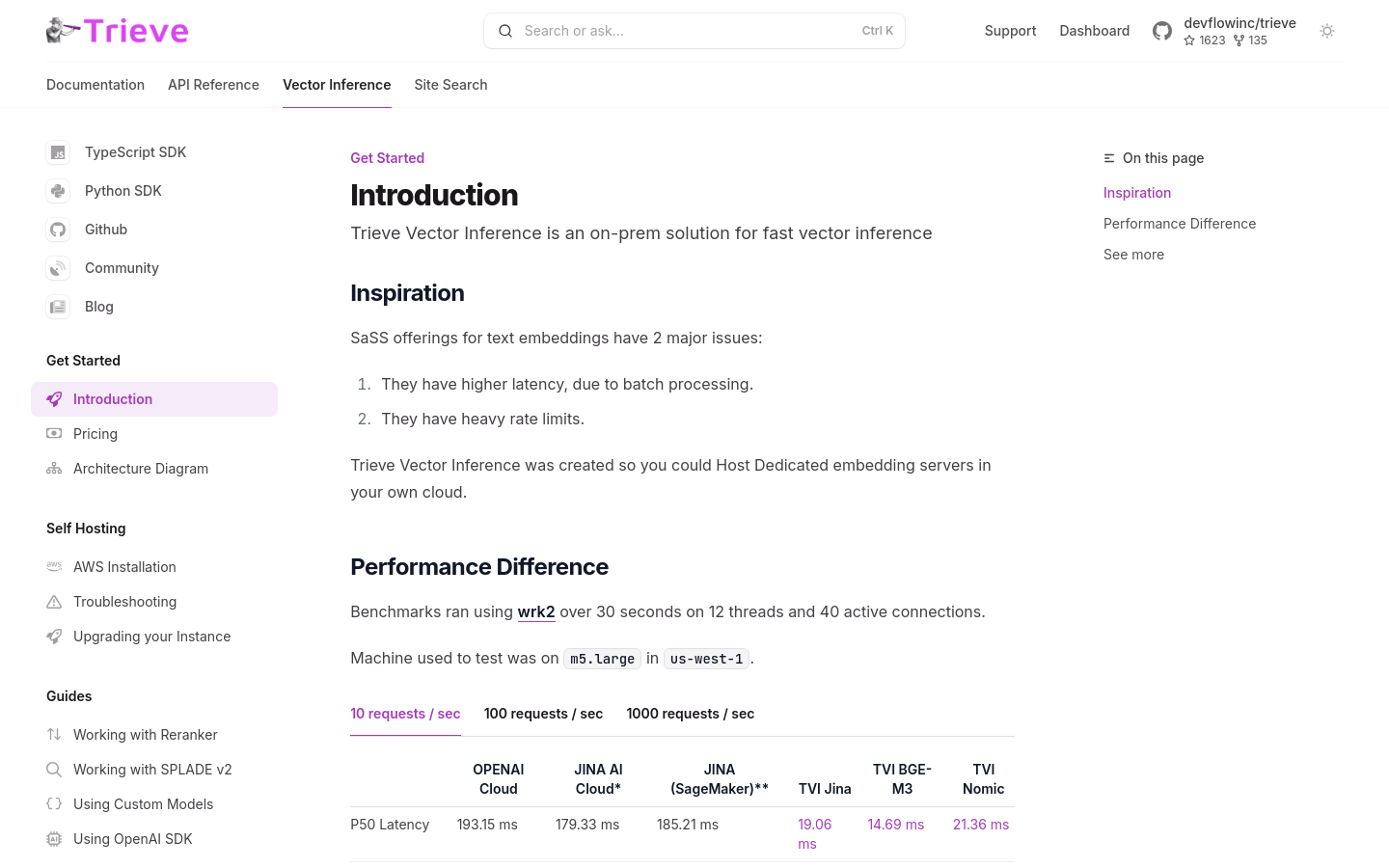Open Pricing page via its money icon
Image resolution: width=1389 pixels, height=868 pixels.
point(54,434)
